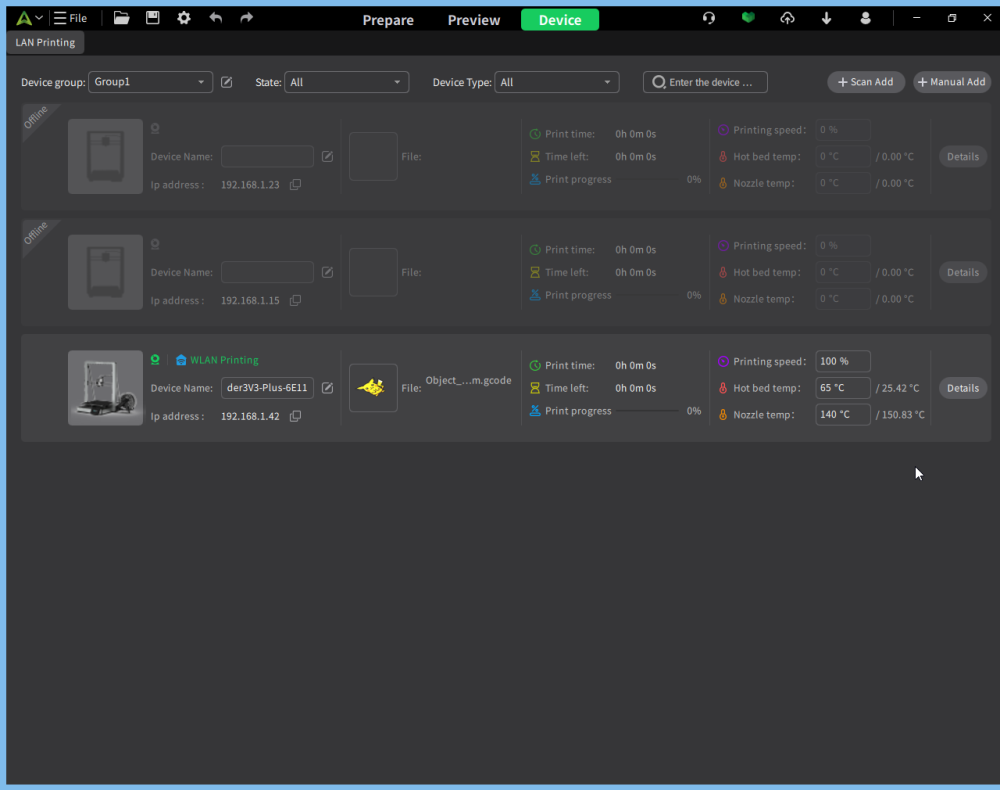Edit name of device 192.168.1.15
Viewport: 1000px width, 790px height.
coord(327,272)
